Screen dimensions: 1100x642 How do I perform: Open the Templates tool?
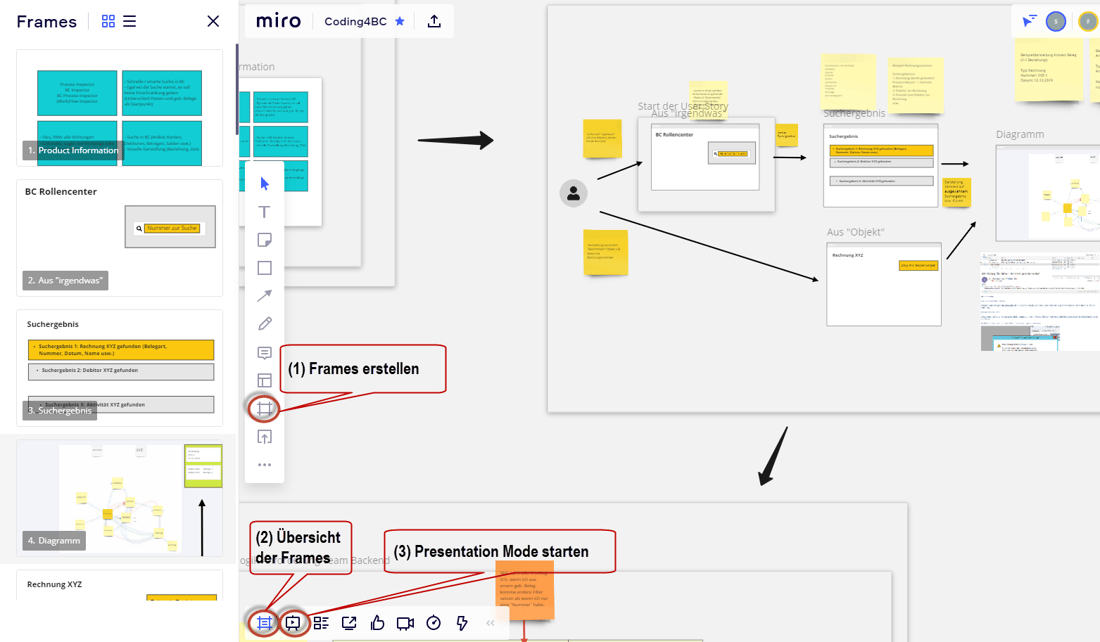[x=264, y=380]
